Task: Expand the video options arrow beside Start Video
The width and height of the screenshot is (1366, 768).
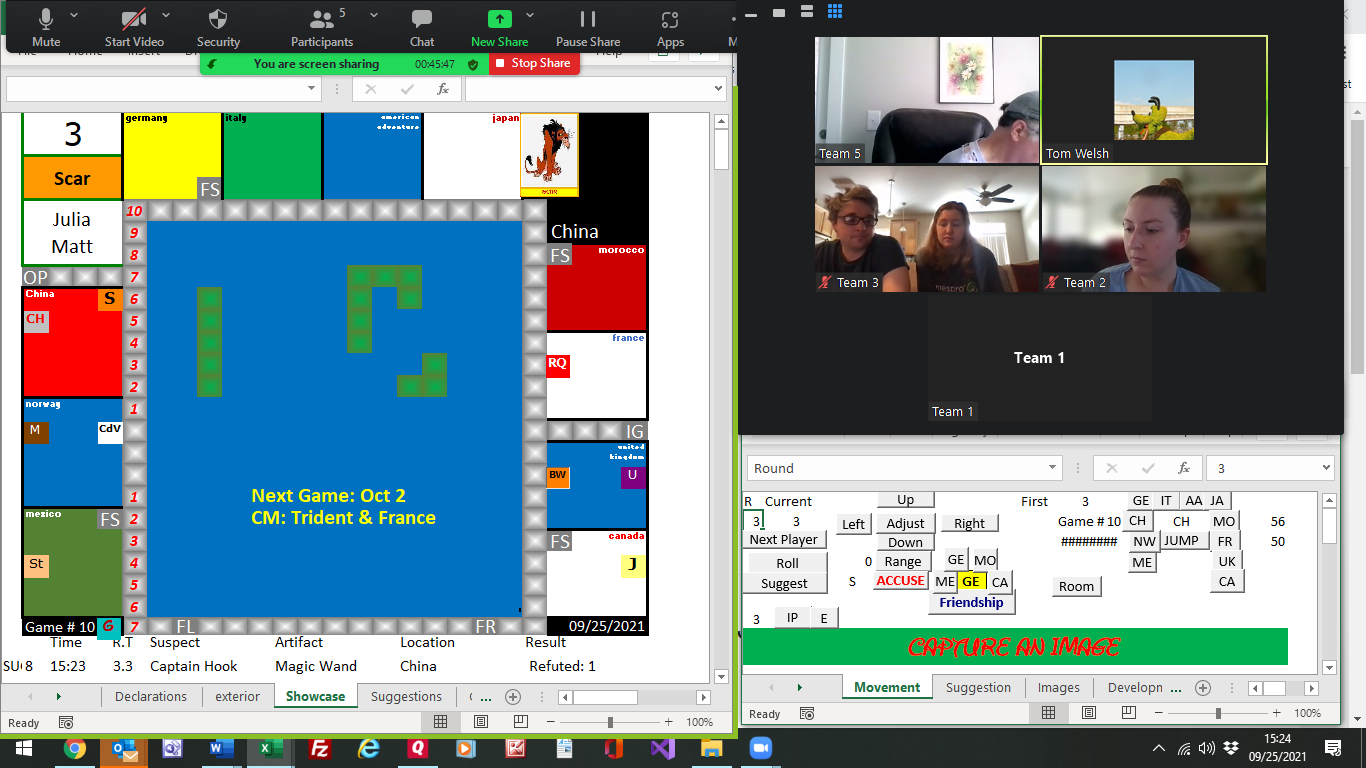Action: tap(166, 16)
